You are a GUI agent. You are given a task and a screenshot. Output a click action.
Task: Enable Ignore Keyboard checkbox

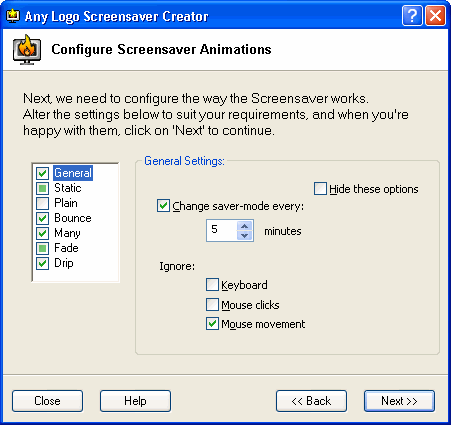coord(212,285)
